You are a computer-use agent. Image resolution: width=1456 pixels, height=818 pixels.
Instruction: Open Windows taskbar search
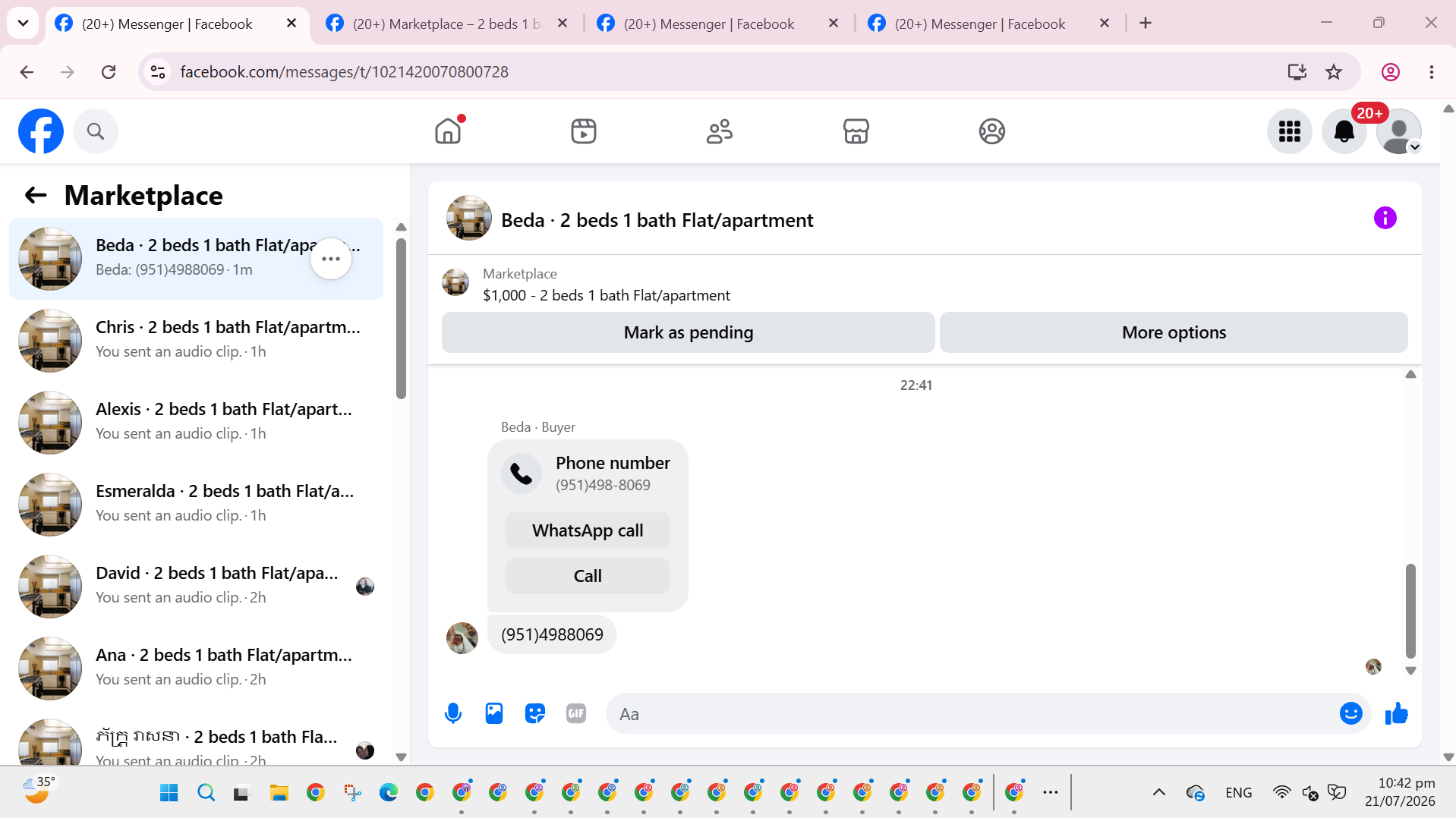[x=206, y=793]
